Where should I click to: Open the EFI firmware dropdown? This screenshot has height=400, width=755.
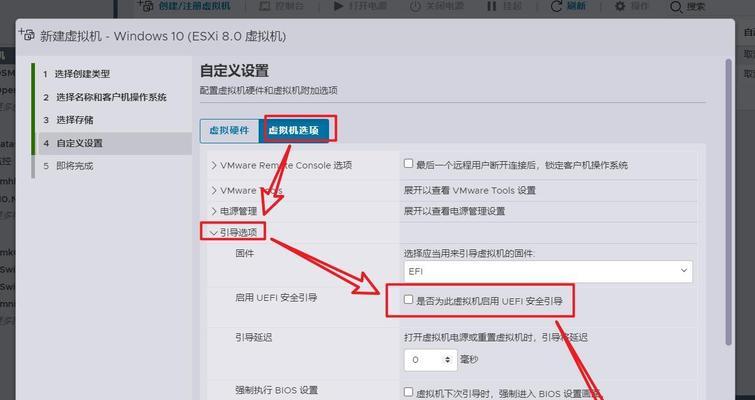coord(548,271)
